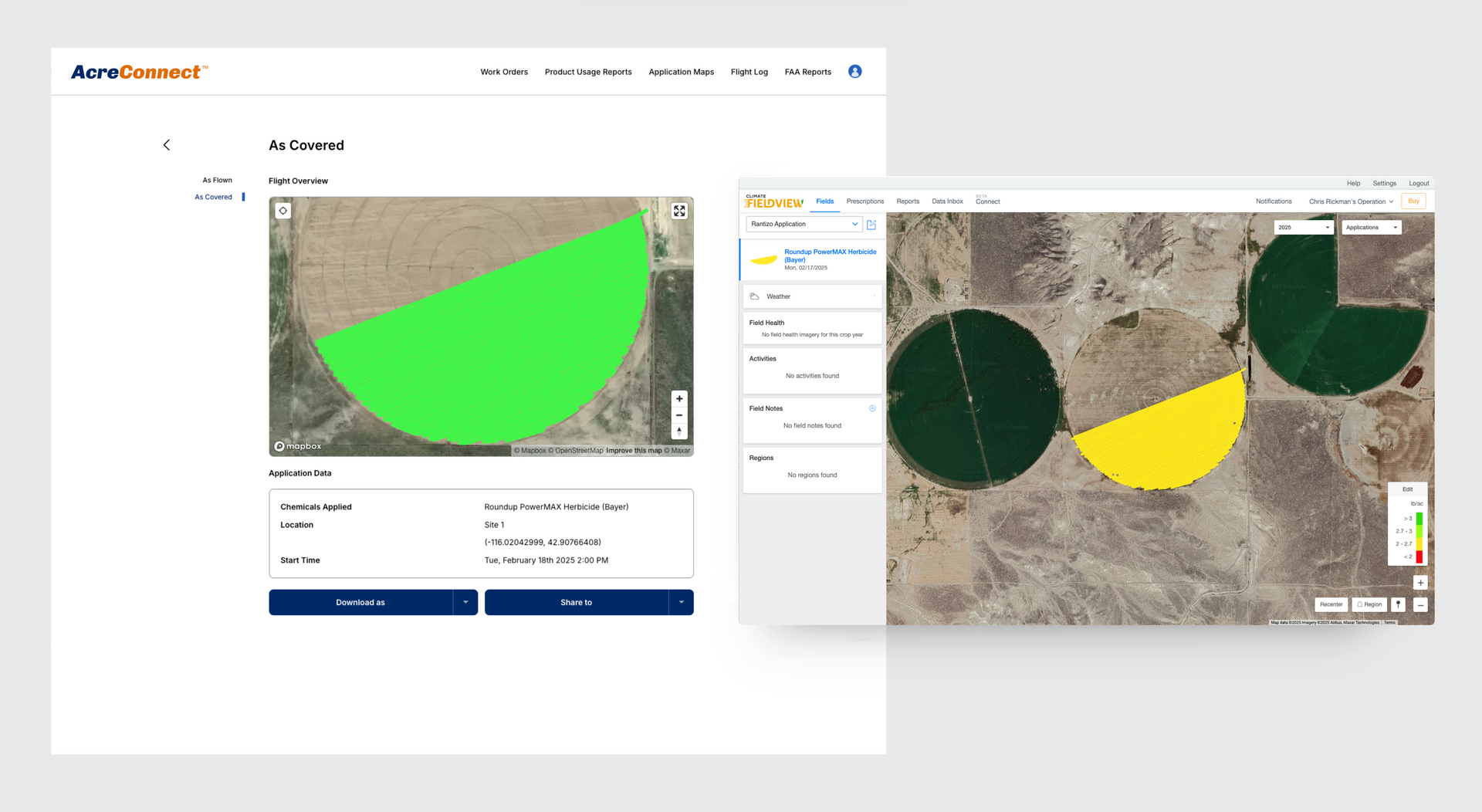Click the green >3 lb/ac legend swatch

[x=1420, y=518]
